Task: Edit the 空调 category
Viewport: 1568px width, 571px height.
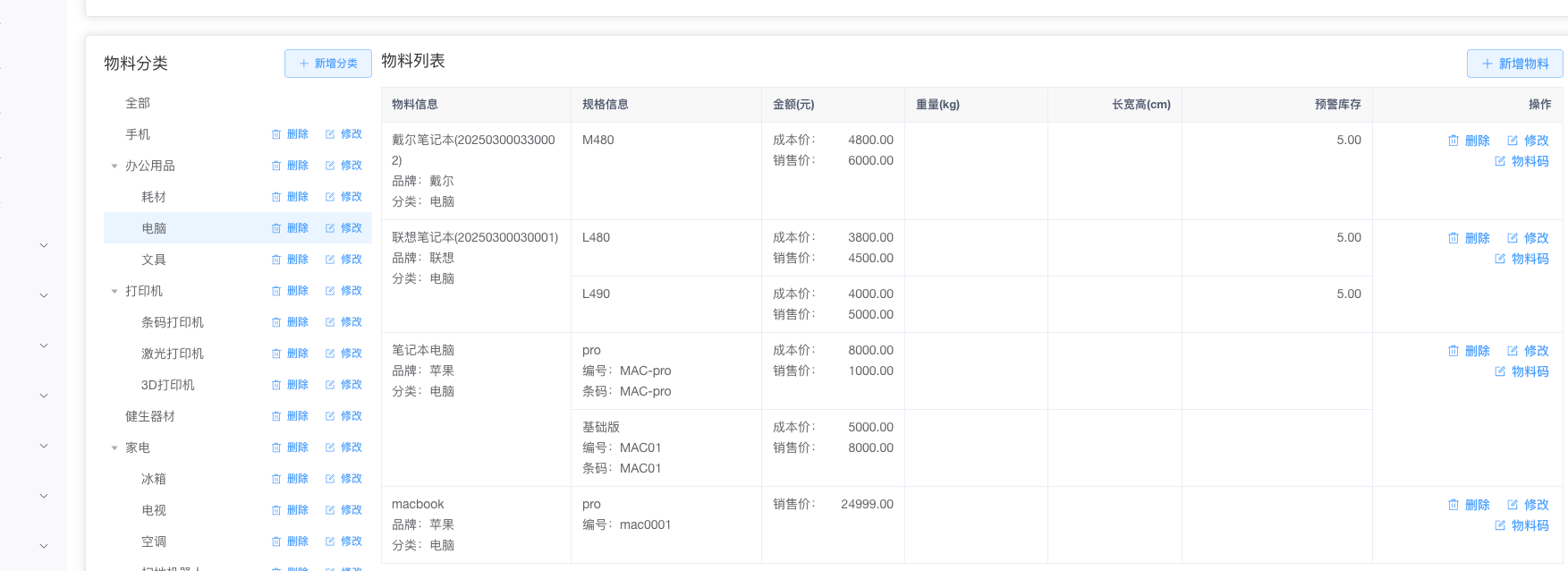Action: pyautogui.click(x=343, y=541)
